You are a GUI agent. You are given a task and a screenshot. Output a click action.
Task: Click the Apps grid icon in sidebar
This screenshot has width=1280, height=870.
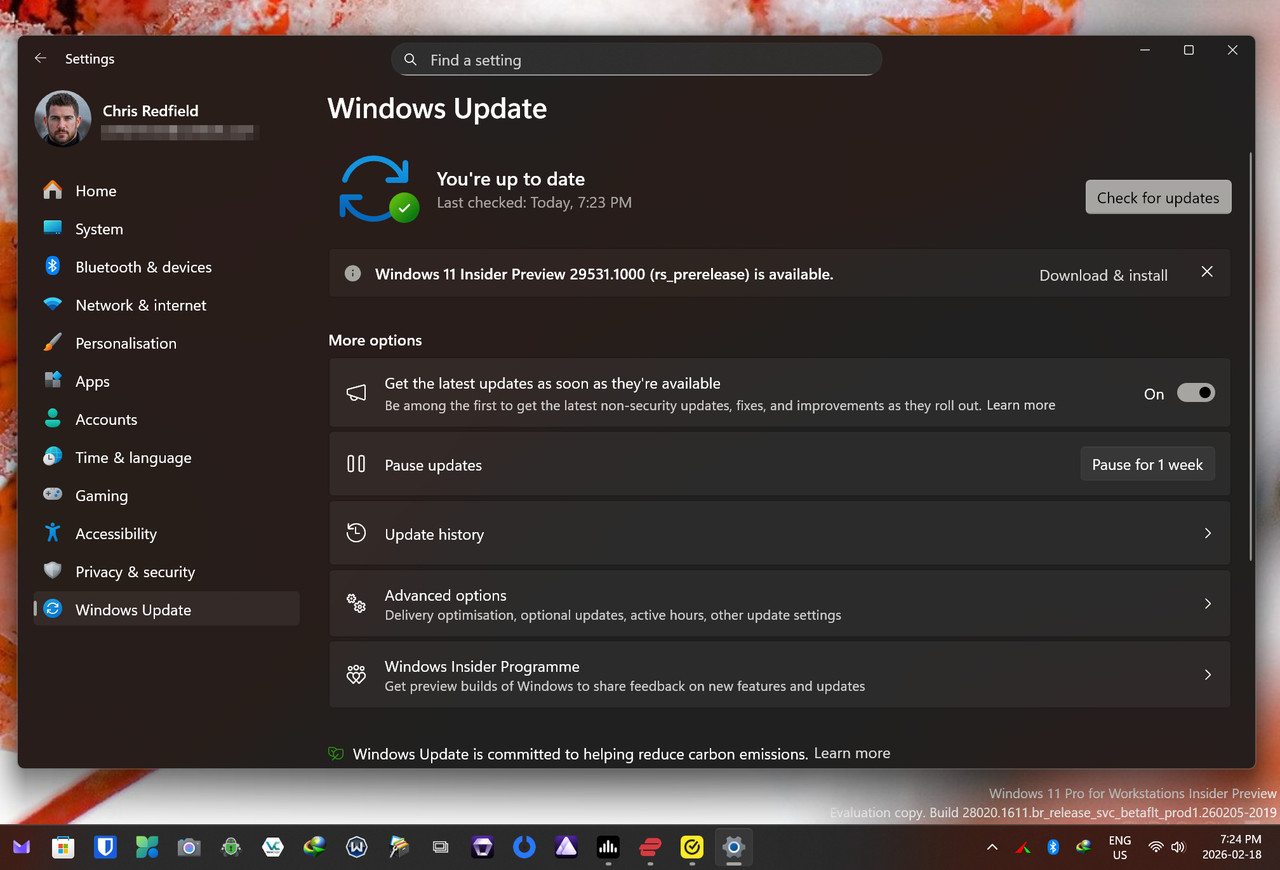click(53, 381)
